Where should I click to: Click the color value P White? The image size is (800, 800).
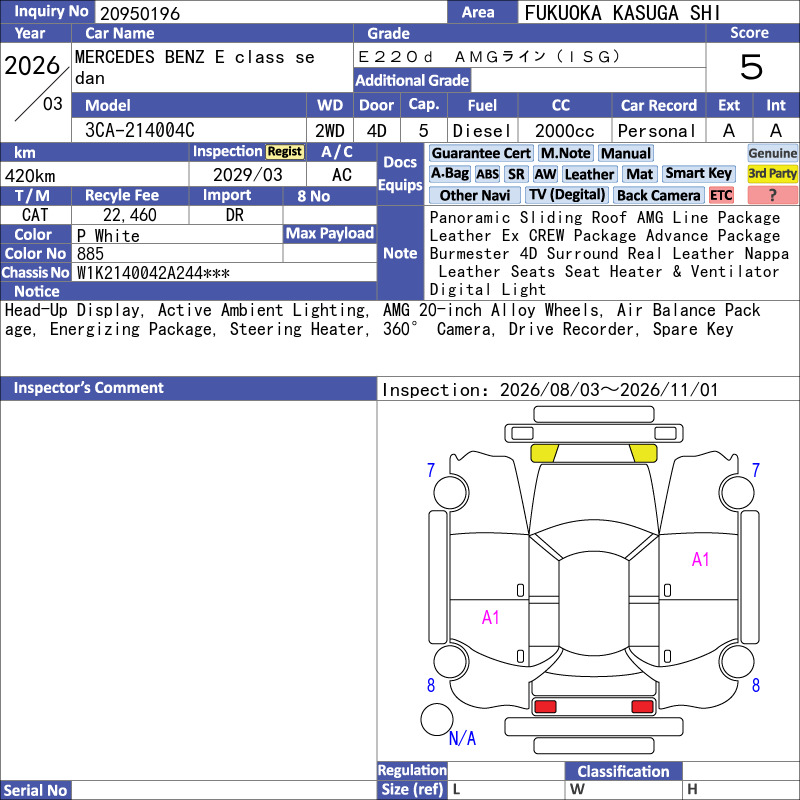tap(108, 236)
